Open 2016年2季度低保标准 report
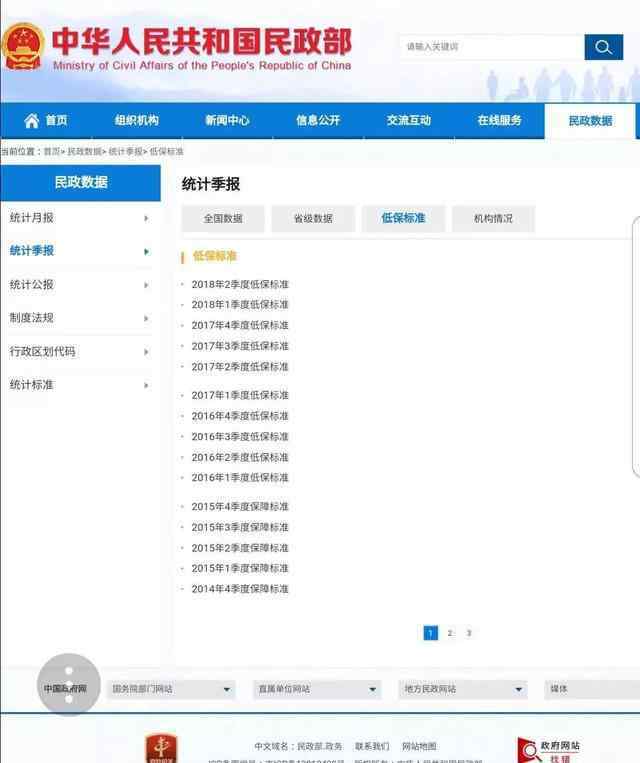 tap(240, 457)
